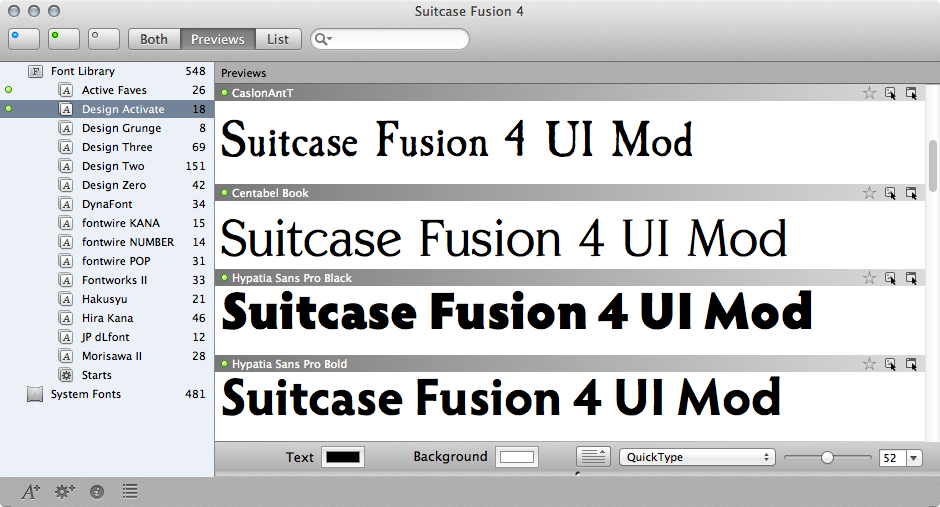
Task: Click the add fonts A+ icon
Action: tap(31, 492)
